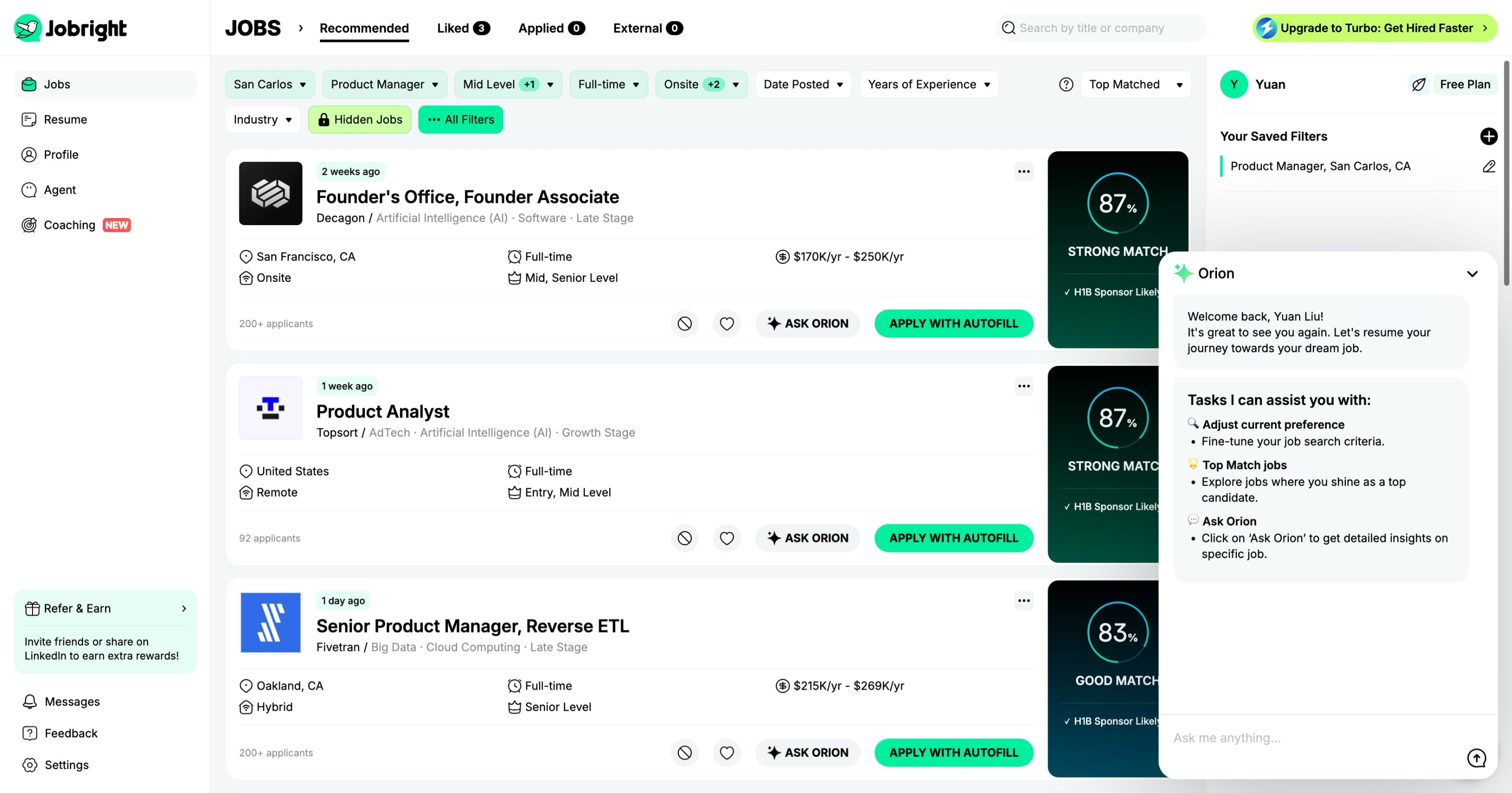The width and height of the screenshot is (1512, 793).
Task: Send the message to Orion
Action: point(1476,759)
